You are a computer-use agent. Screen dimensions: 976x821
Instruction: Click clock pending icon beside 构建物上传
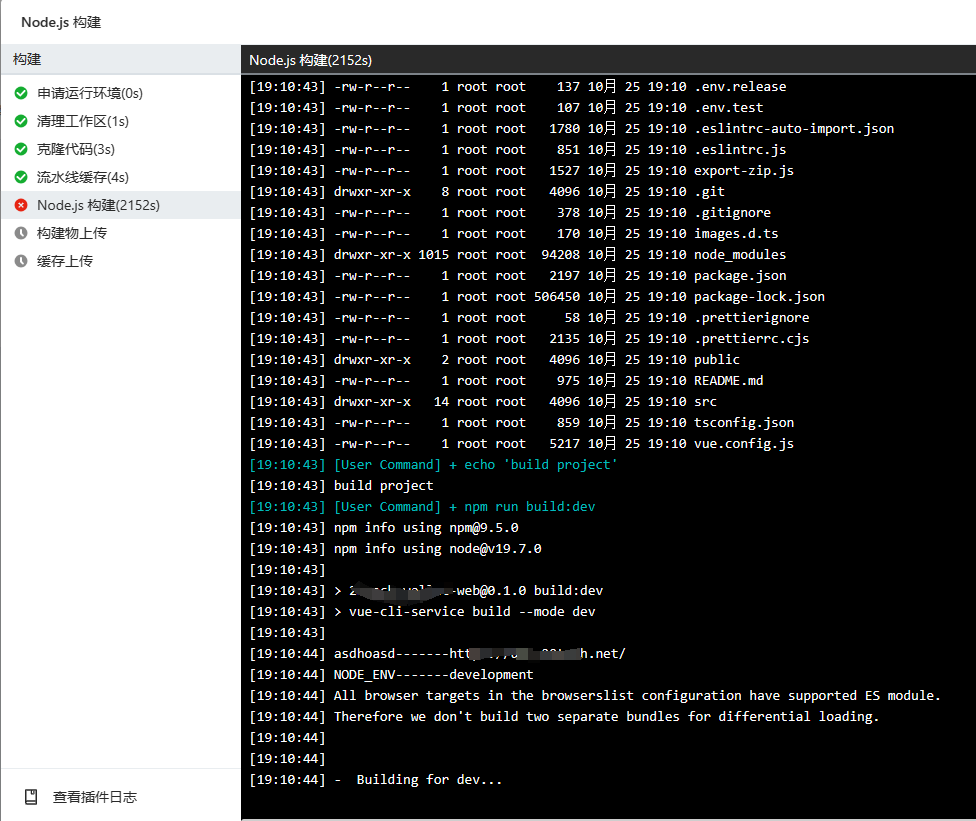tap(21, 233)
